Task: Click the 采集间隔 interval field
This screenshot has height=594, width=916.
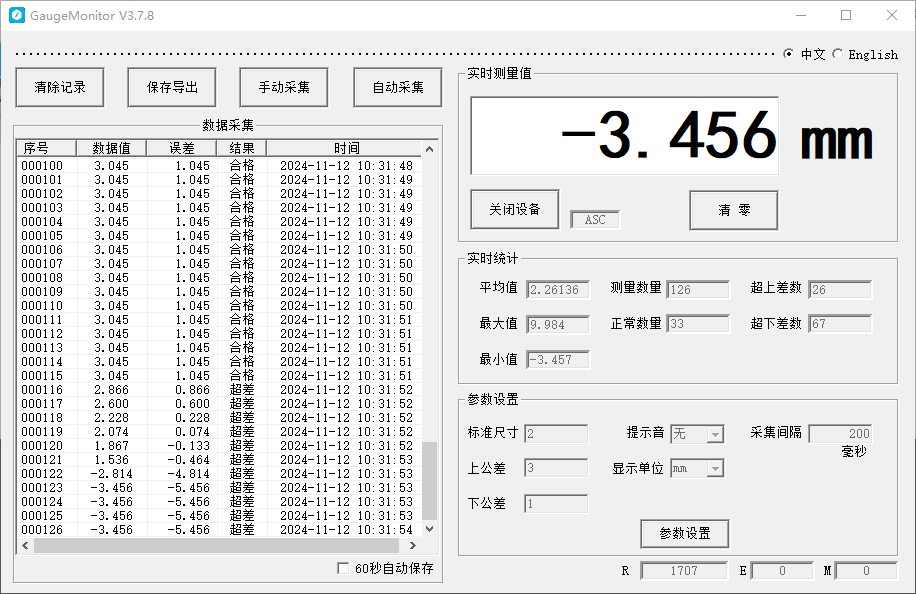Action: coord(840,433)
